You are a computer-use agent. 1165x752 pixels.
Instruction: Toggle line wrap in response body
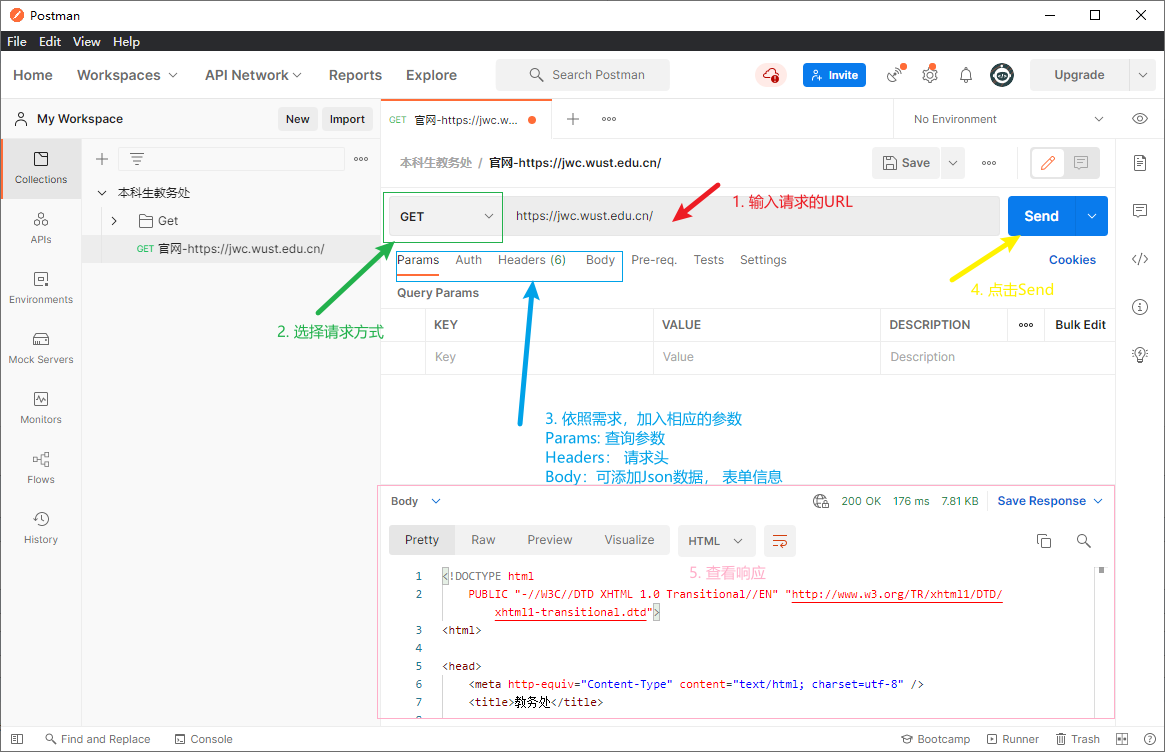pos(779,541)
